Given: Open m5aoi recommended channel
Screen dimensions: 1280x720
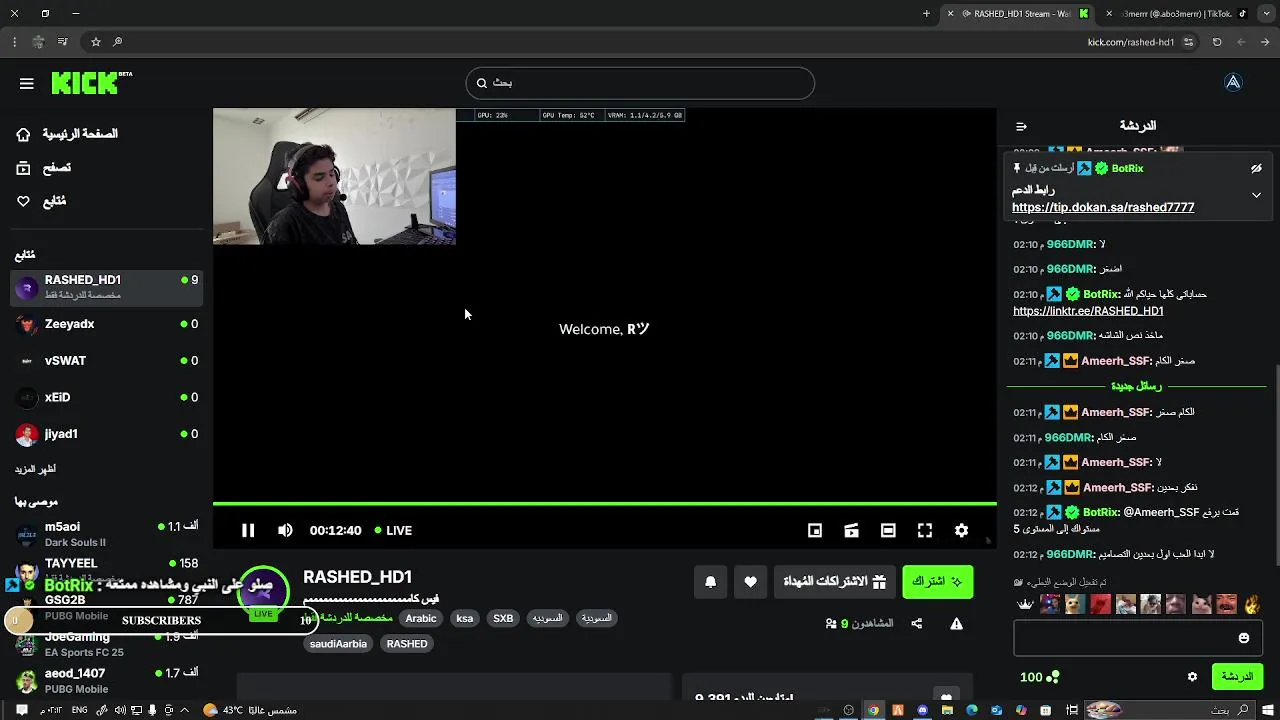Looking at the screenshot, I should (x=107, y=534).
